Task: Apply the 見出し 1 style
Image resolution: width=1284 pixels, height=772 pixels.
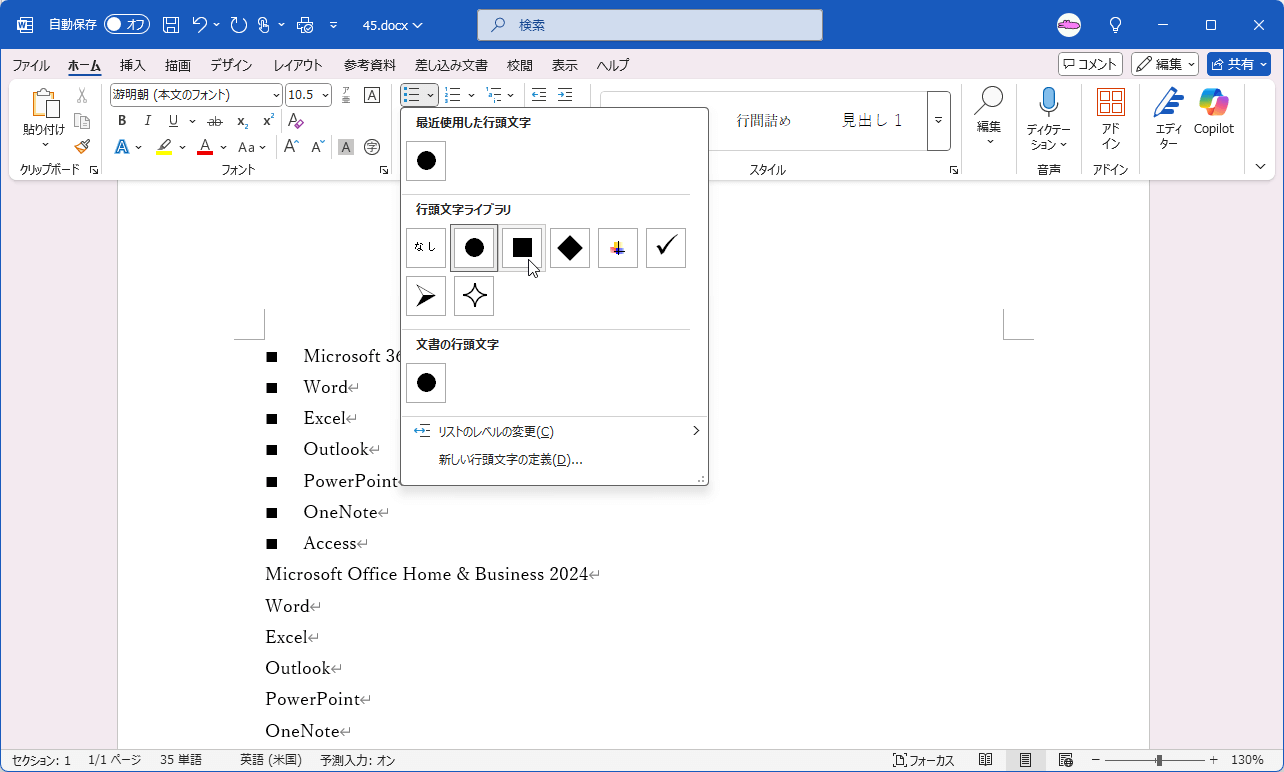Action: (x=872, y=120)
